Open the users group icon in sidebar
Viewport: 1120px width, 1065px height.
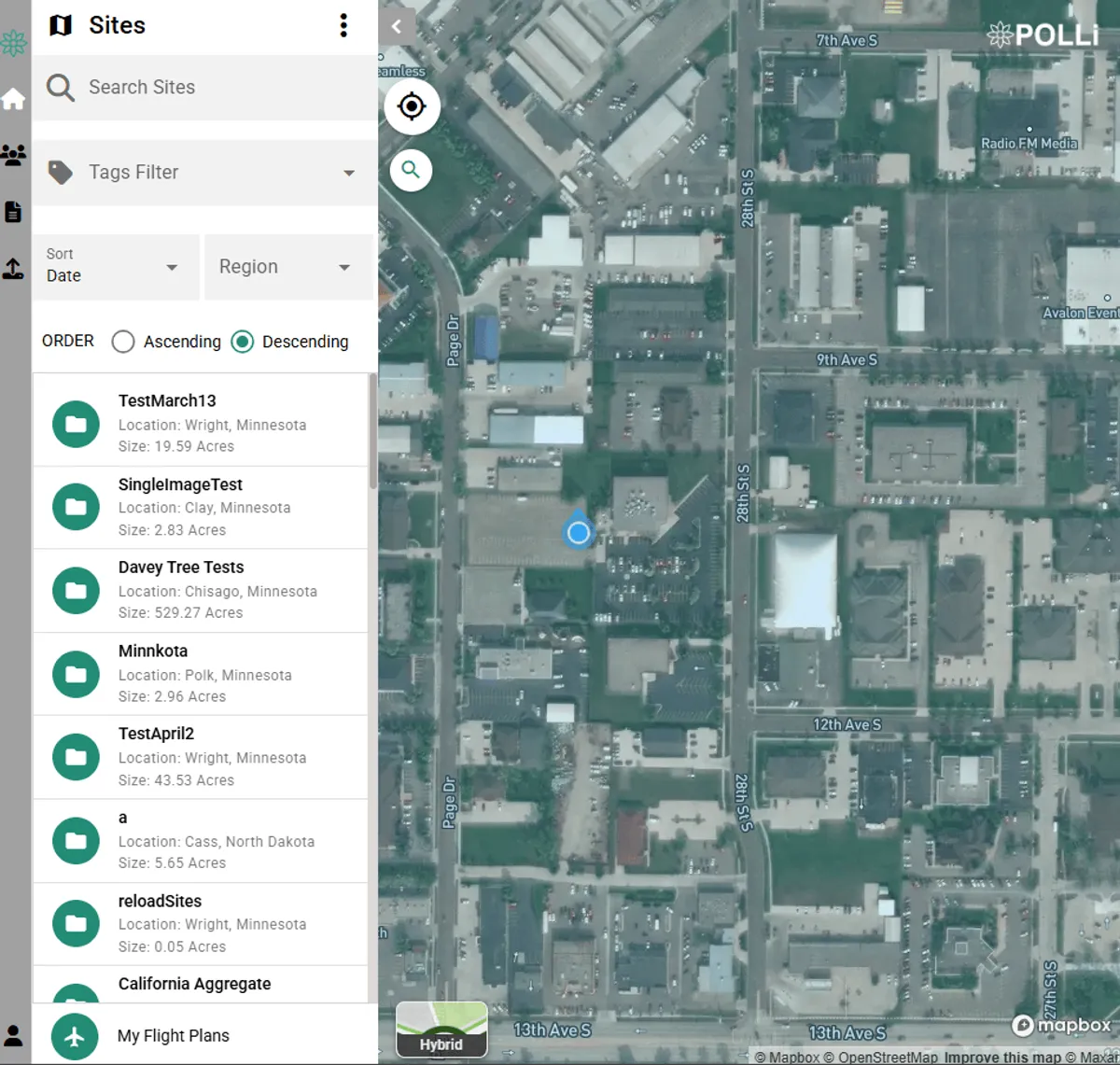point(14,155)
